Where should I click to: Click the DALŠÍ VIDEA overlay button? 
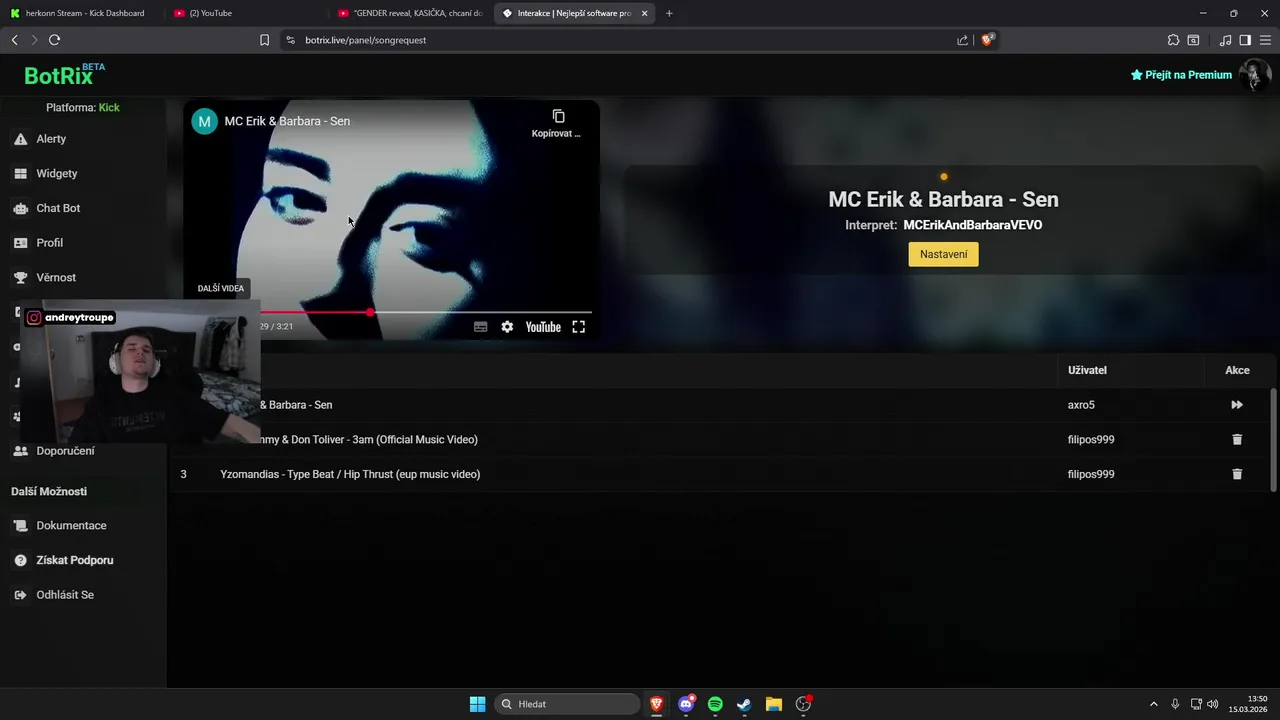[x=221, y=288]
